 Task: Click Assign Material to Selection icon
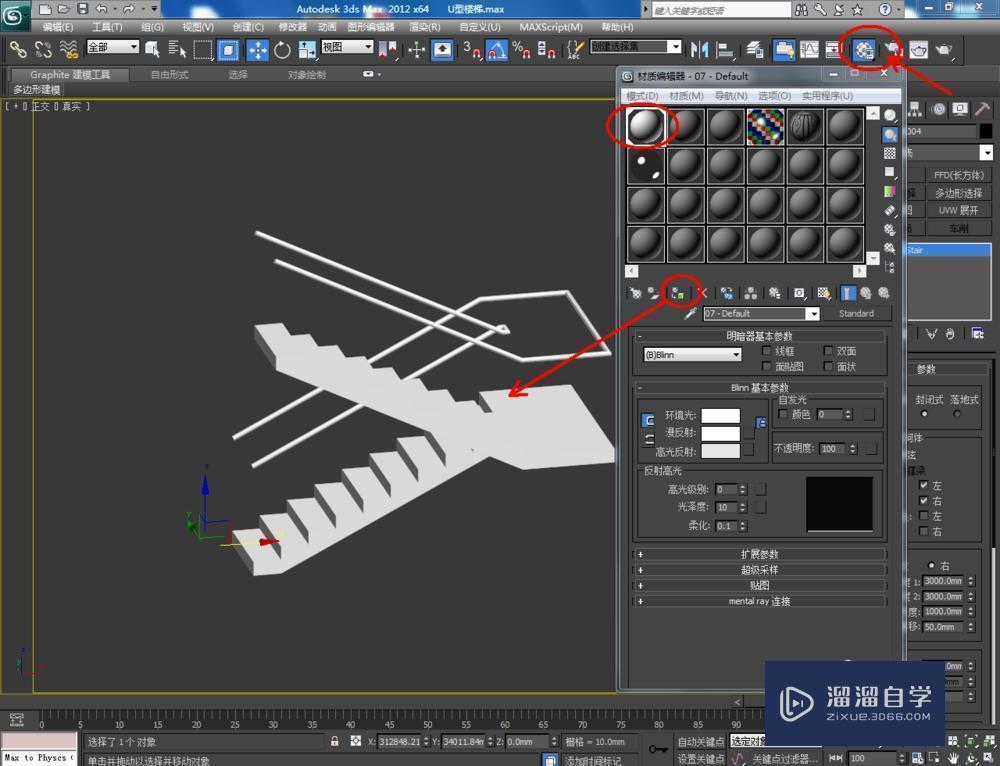coord(679,293)
